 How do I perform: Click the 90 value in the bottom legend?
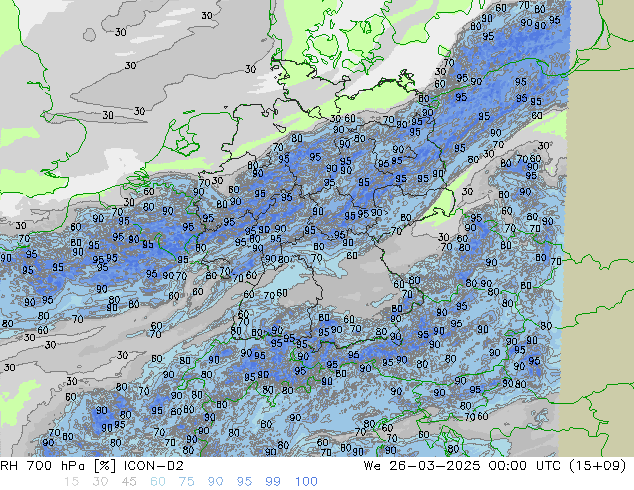[217, 482]
